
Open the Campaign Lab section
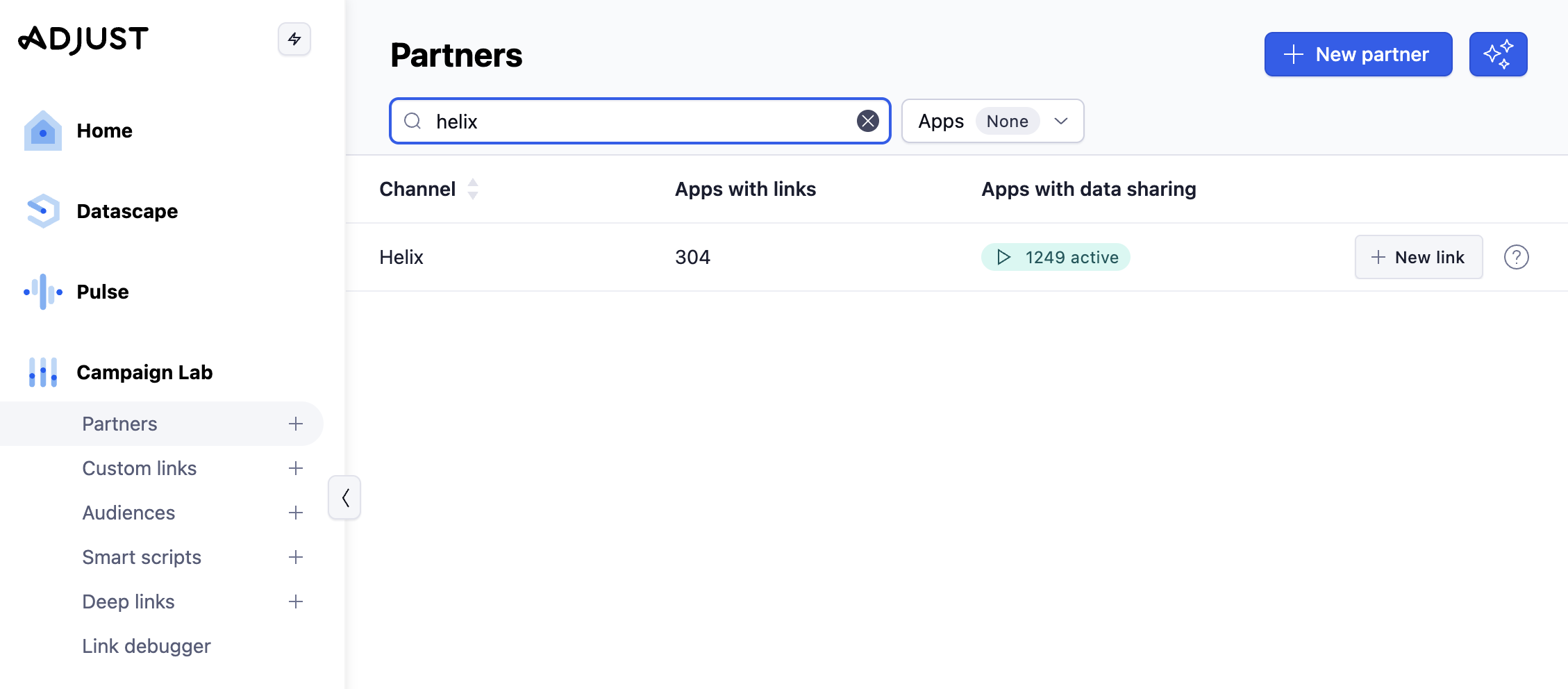point(144,372)
